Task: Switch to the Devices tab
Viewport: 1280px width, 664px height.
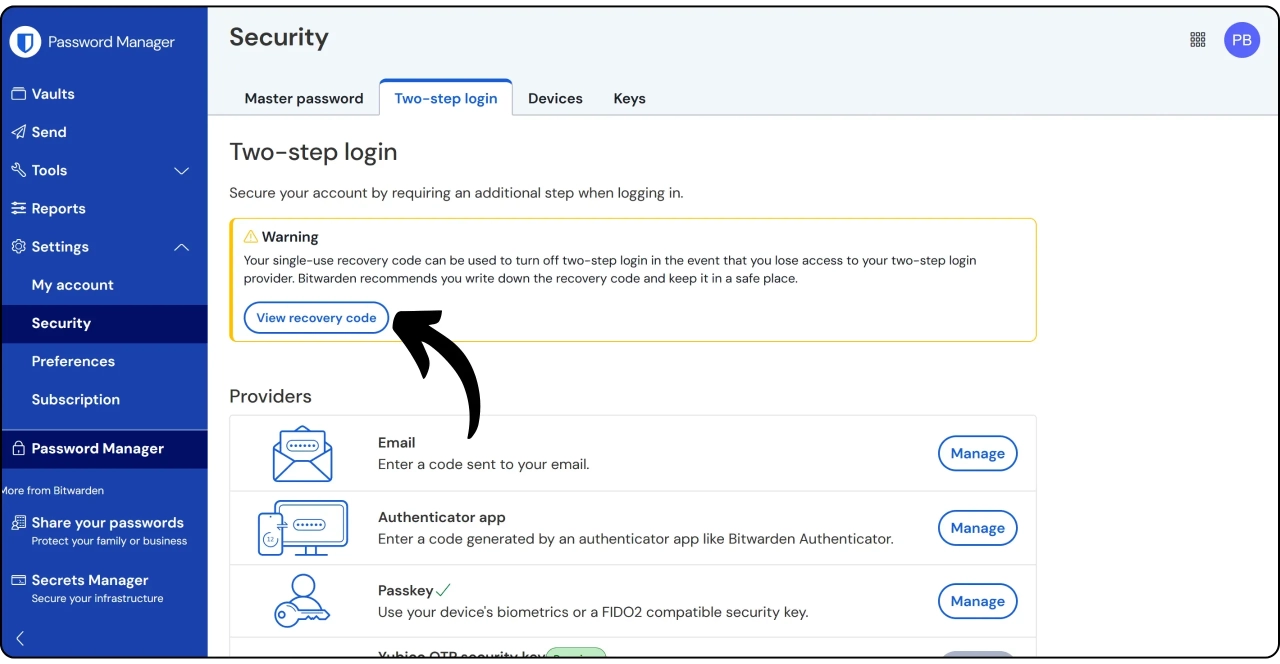Action: pos(555,98)
